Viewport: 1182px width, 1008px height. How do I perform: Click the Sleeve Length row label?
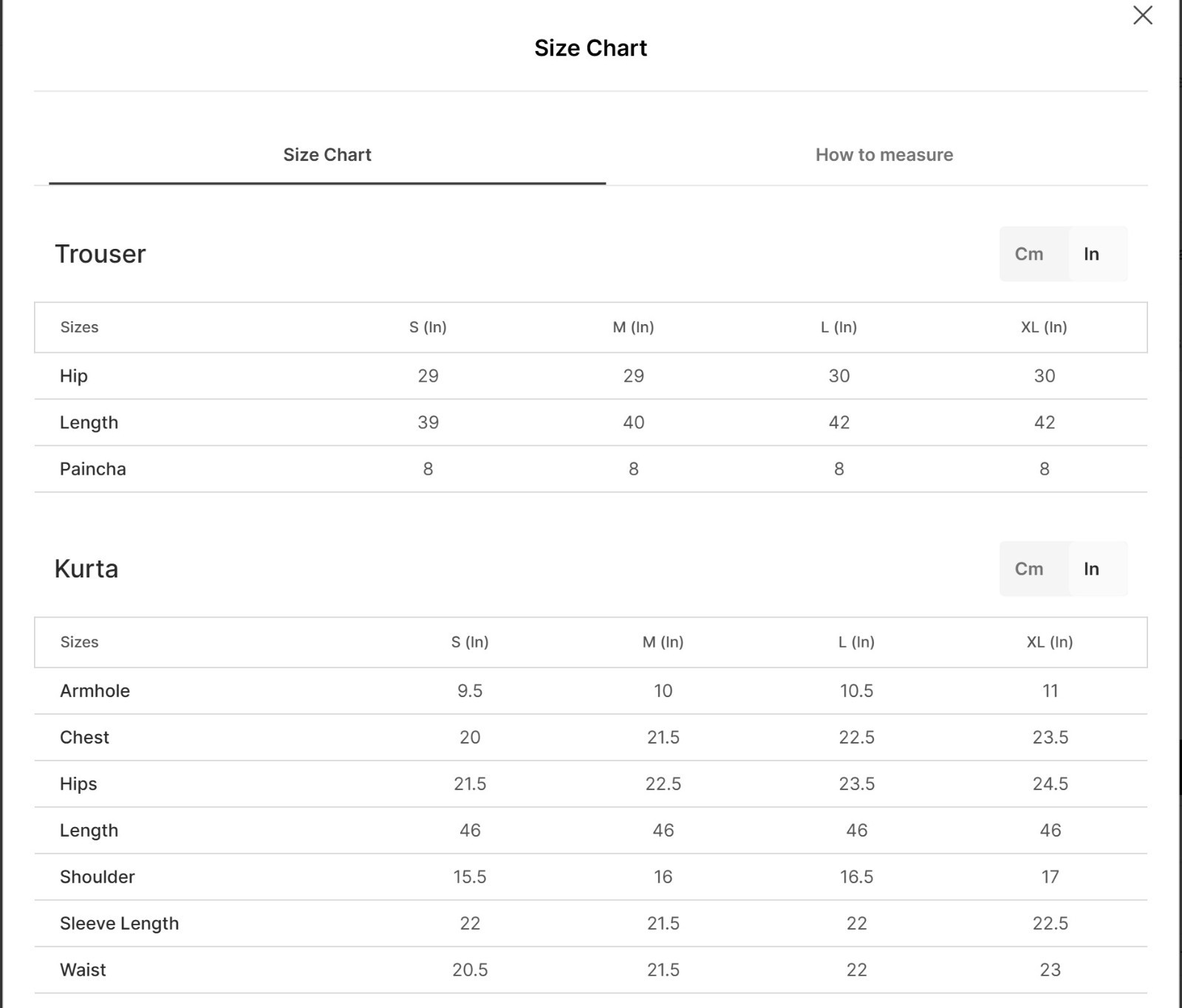[x=119, y=924]
